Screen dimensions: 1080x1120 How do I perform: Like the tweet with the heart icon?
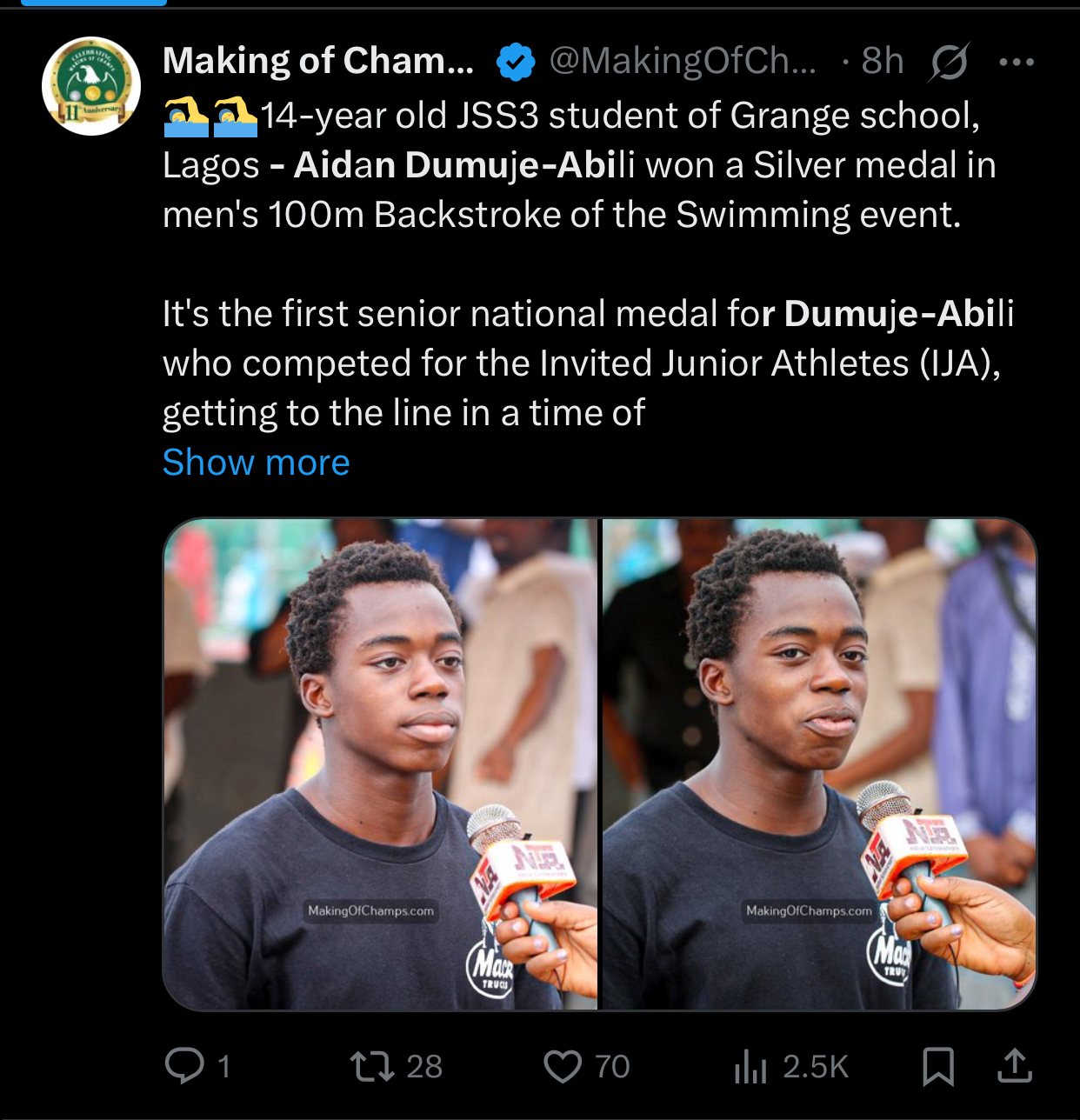pos(563,1066)
